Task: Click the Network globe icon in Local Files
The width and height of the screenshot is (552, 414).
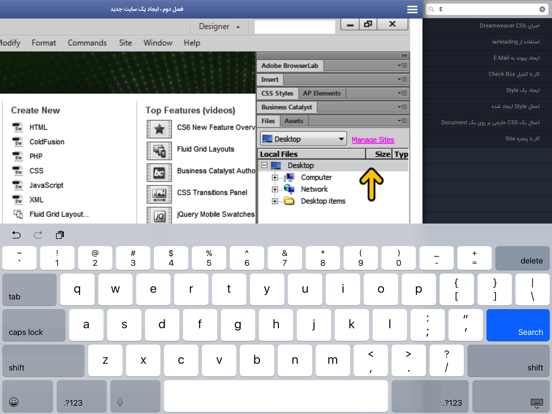Action: click(289, 189)
